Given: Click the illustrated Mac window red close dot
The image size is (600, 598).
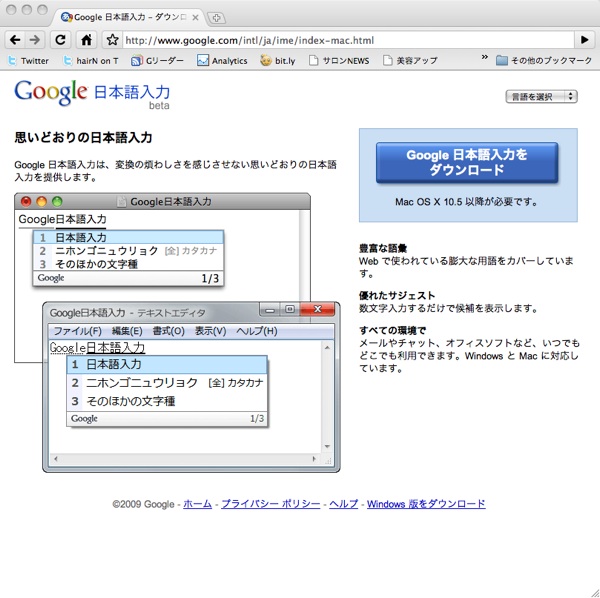Looking at the screenshot, I should click(26, 202).
